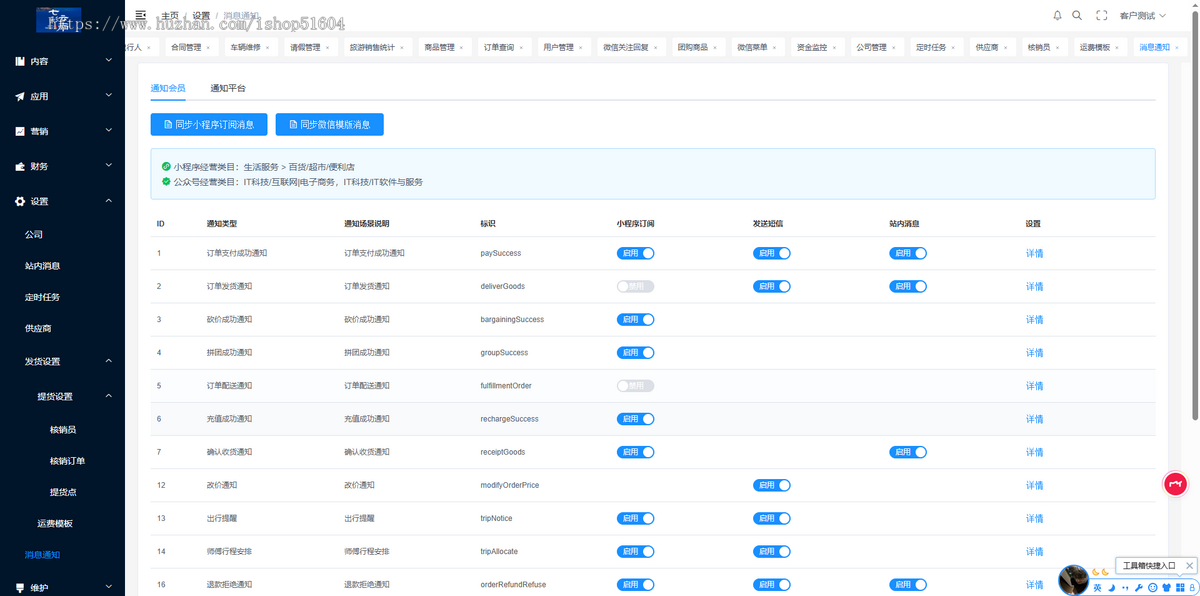This screenshot has height=596, width=1200.
Task: Collapse the sidebar with the hamburger icon
Action: [141, 15]
